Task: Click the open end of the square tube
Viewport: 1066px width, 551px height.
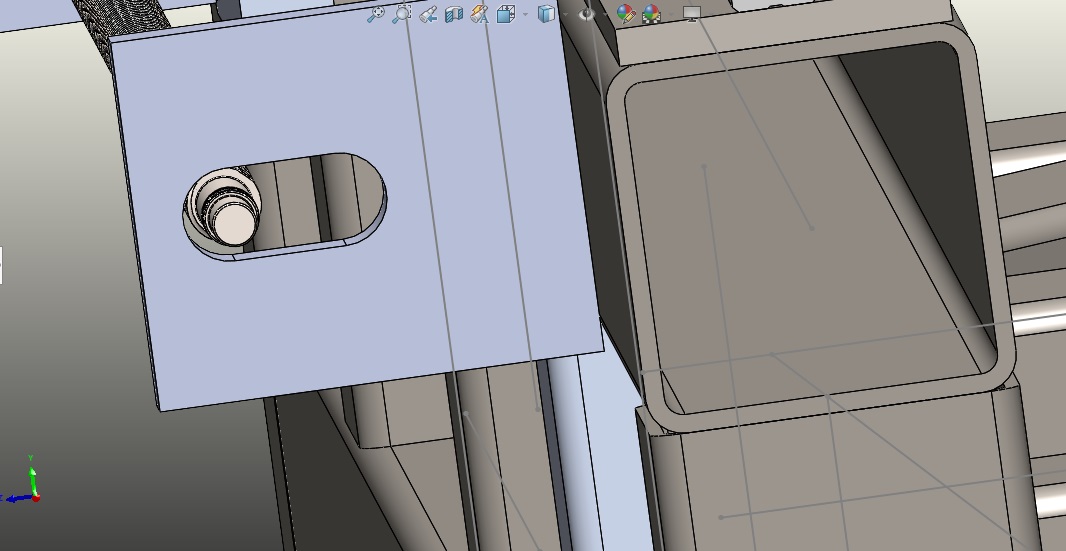Action: [810, 230]
